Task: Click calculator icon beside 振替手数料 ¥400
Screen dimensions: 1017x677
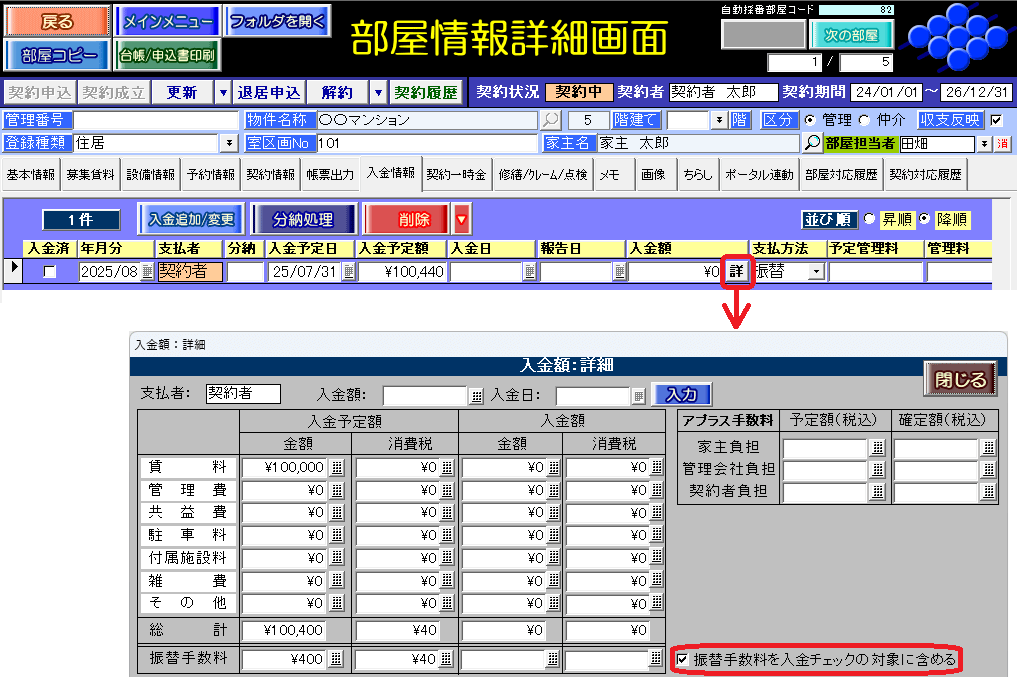Action: pyautogui.click(x=337, y=659)
